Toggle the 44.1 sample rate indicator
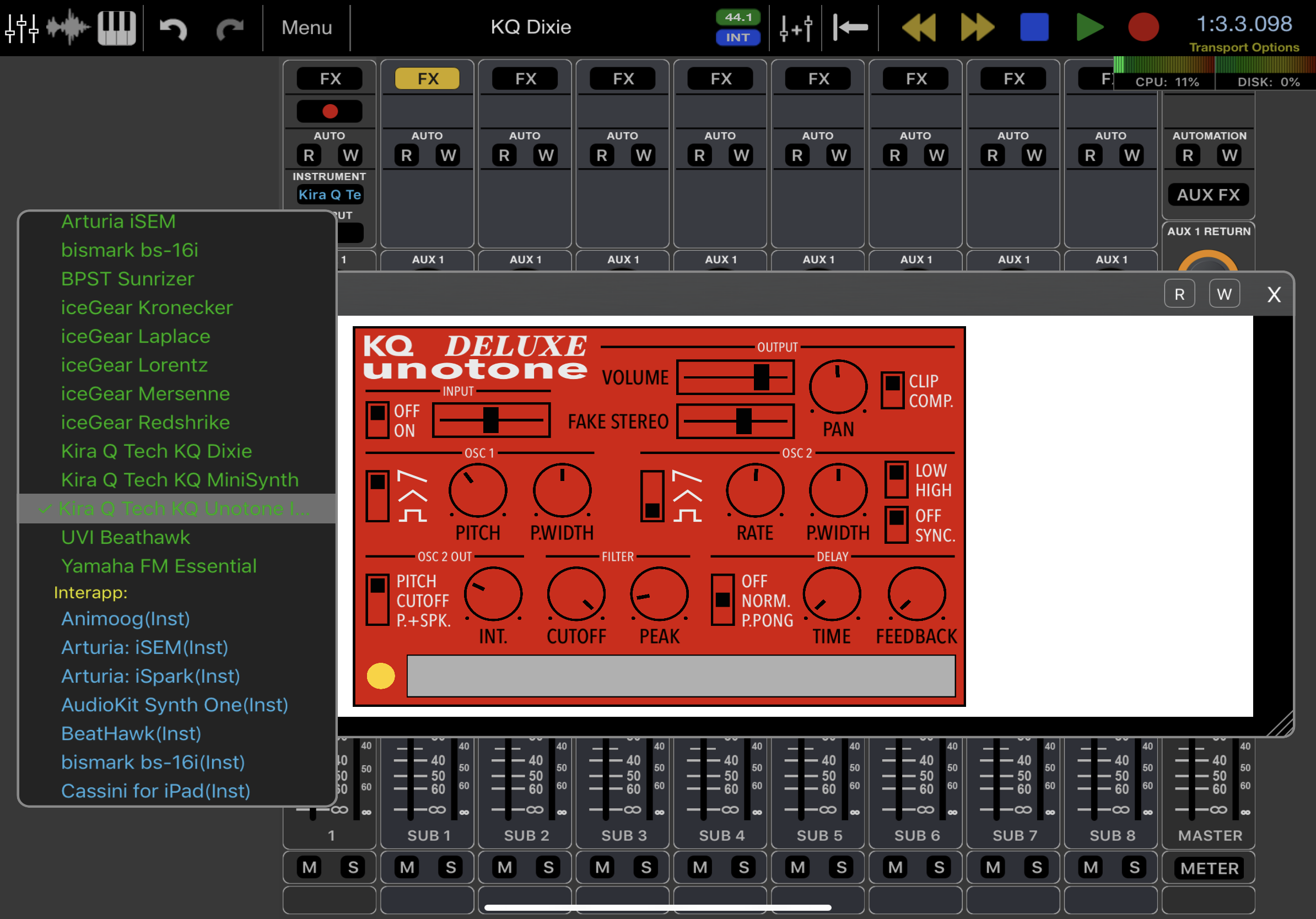The height and width of the screenshot is (919, 1316). 738,17
